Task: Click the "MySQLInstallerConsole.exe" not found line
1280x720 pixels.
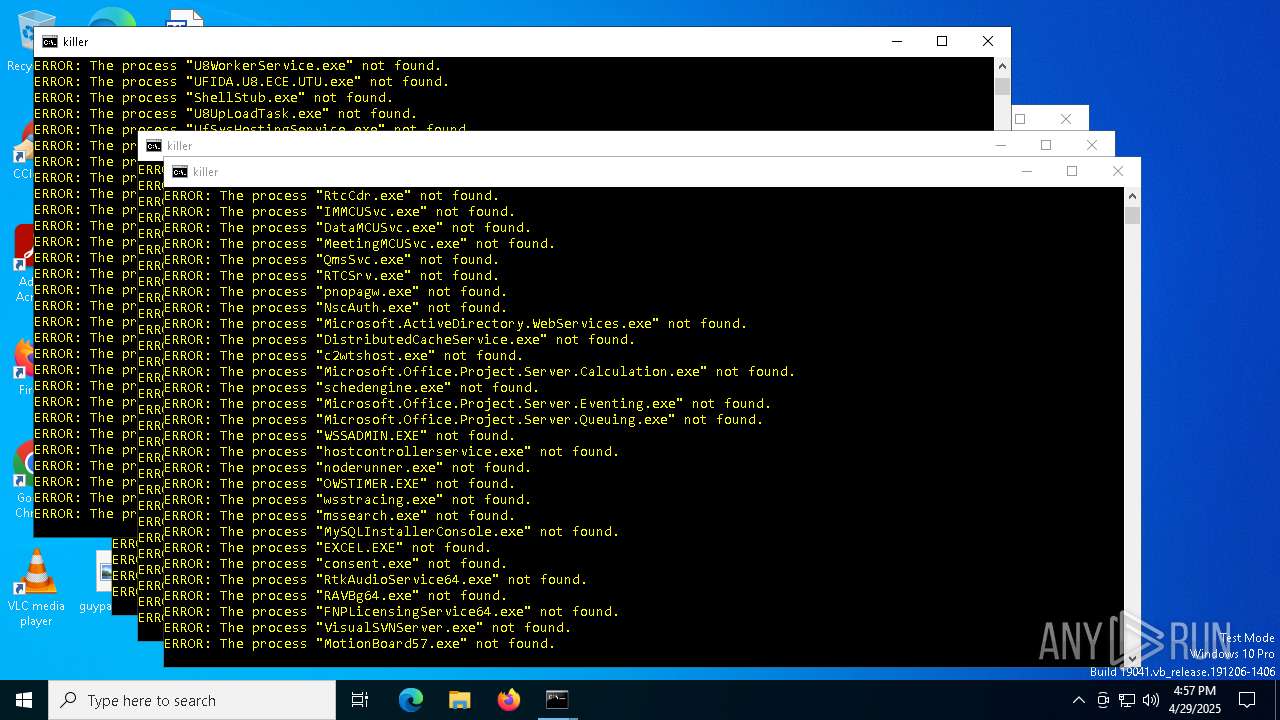Action: 392,532
